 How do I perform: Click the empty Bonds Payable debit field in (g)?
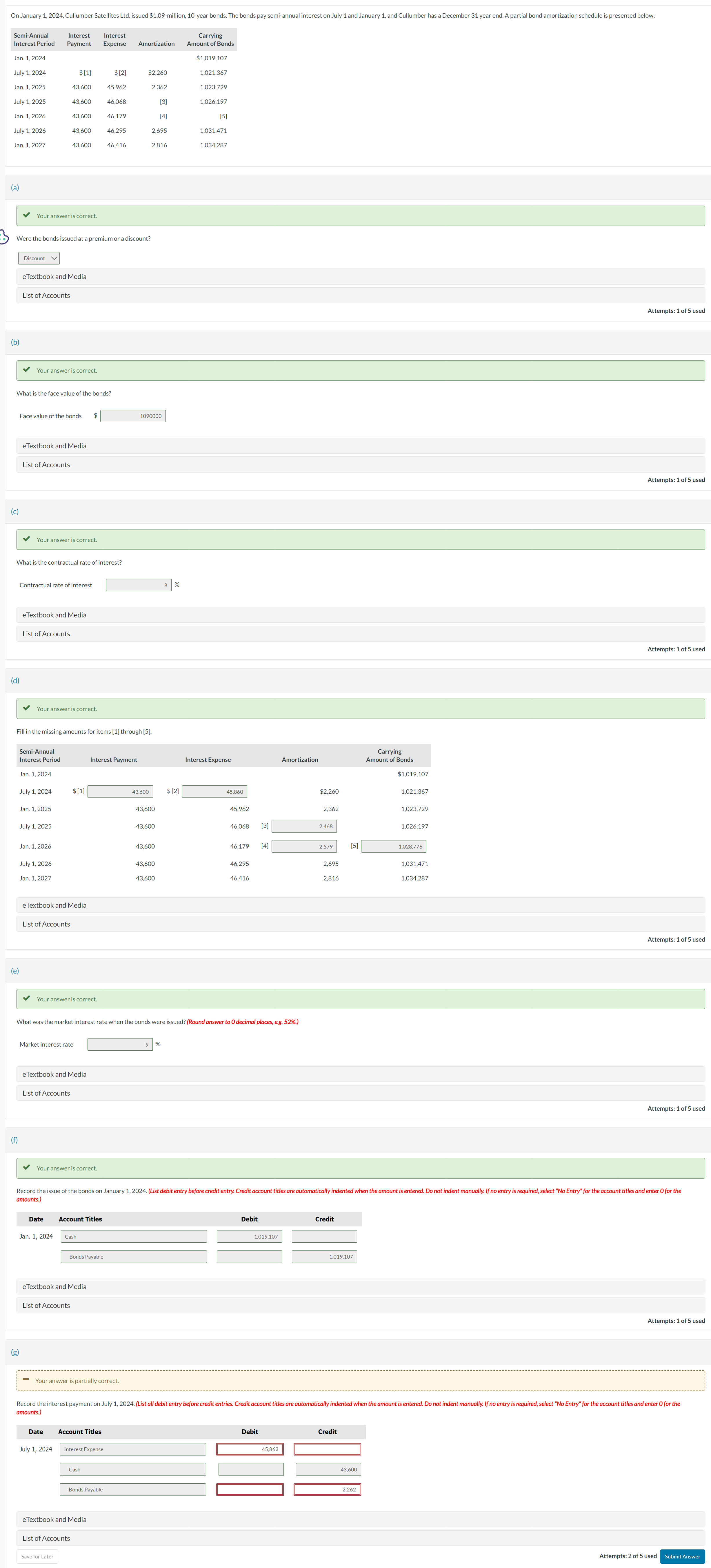pos(250,1489)
